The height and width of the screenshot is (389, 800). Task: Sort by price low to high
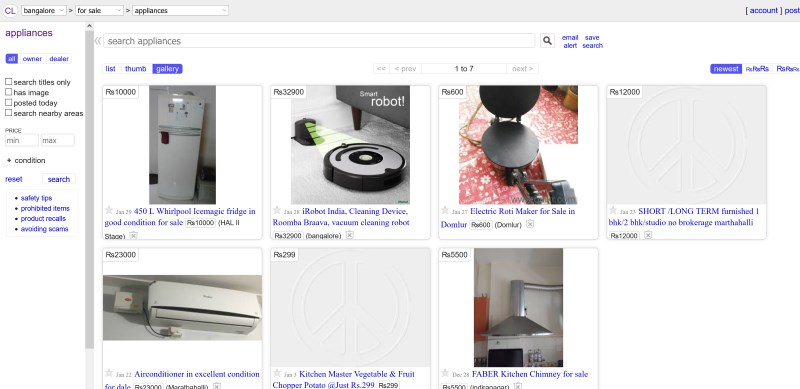[x=757, y=69]
